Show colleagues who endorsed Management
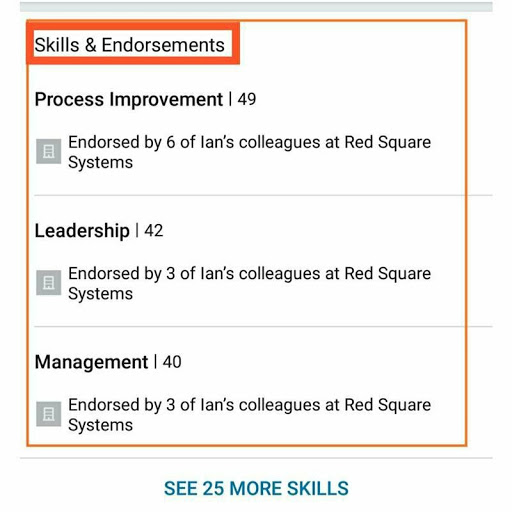The image size is (512, 512). 249,415
